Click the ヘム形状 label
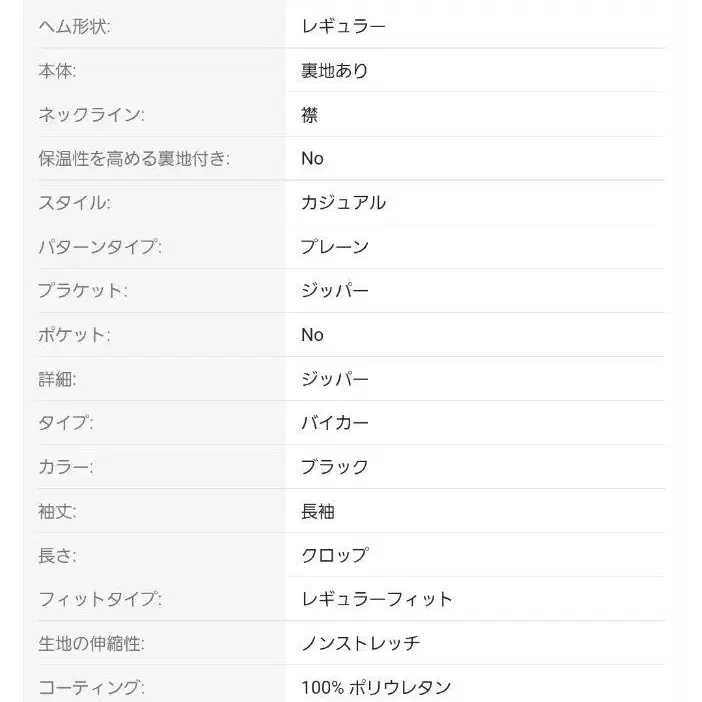 [74, 26]
